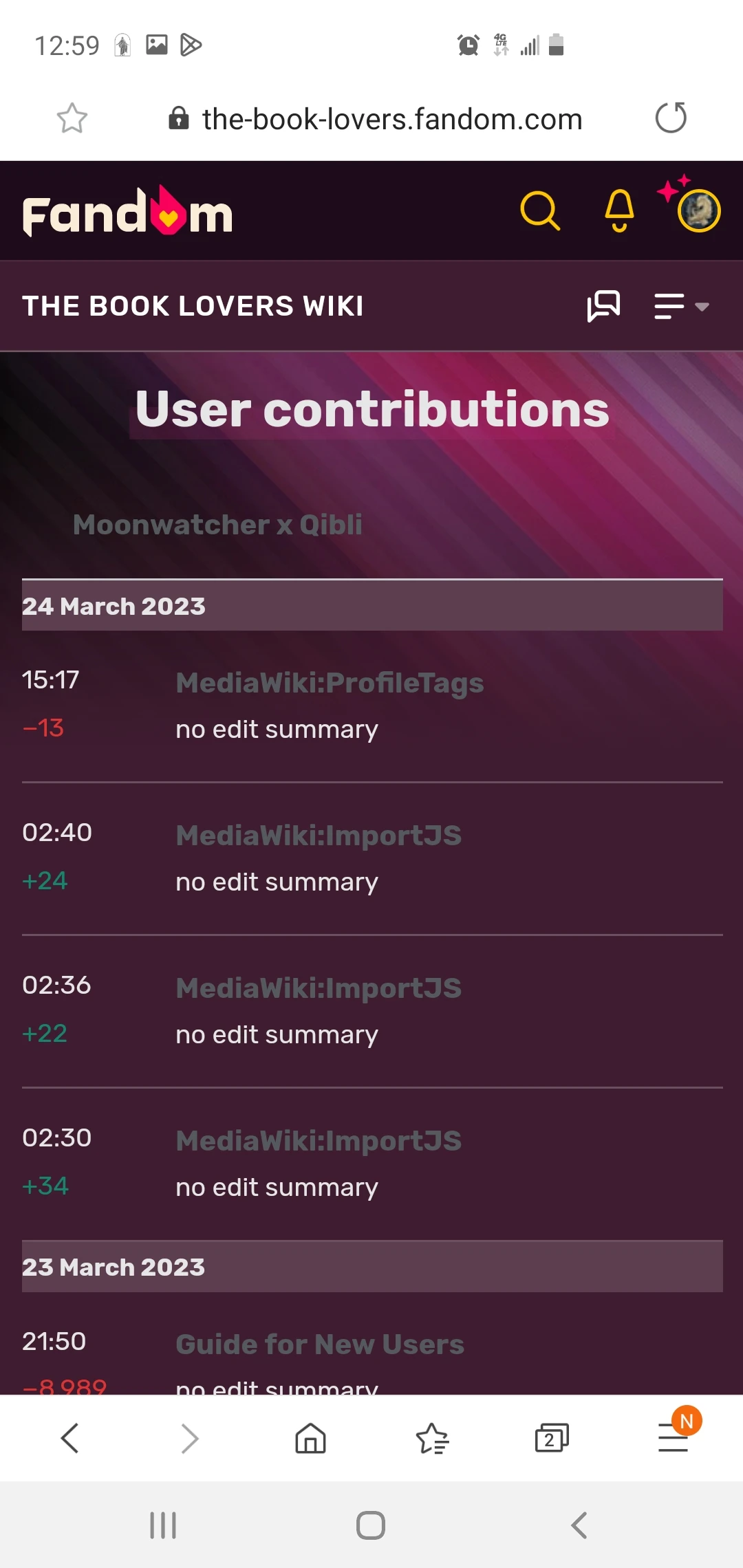Open the wiki Discussions icon
743x1568 pixels.
(604, 305)
